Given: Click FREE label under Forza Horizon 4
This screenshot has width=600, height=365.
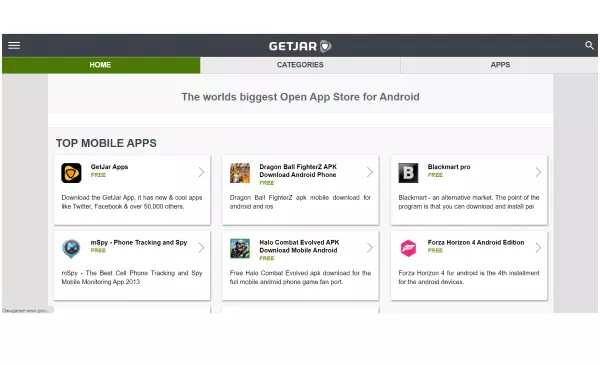Looking at the screenshot, I should (435, 251).
